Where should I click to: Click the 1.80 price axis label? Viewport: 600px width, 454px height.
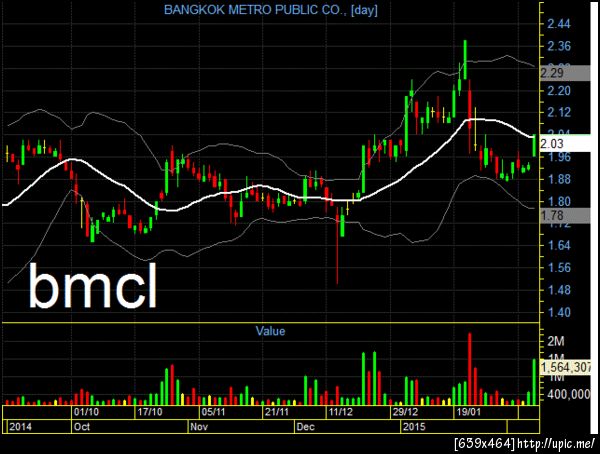(559, 201)
